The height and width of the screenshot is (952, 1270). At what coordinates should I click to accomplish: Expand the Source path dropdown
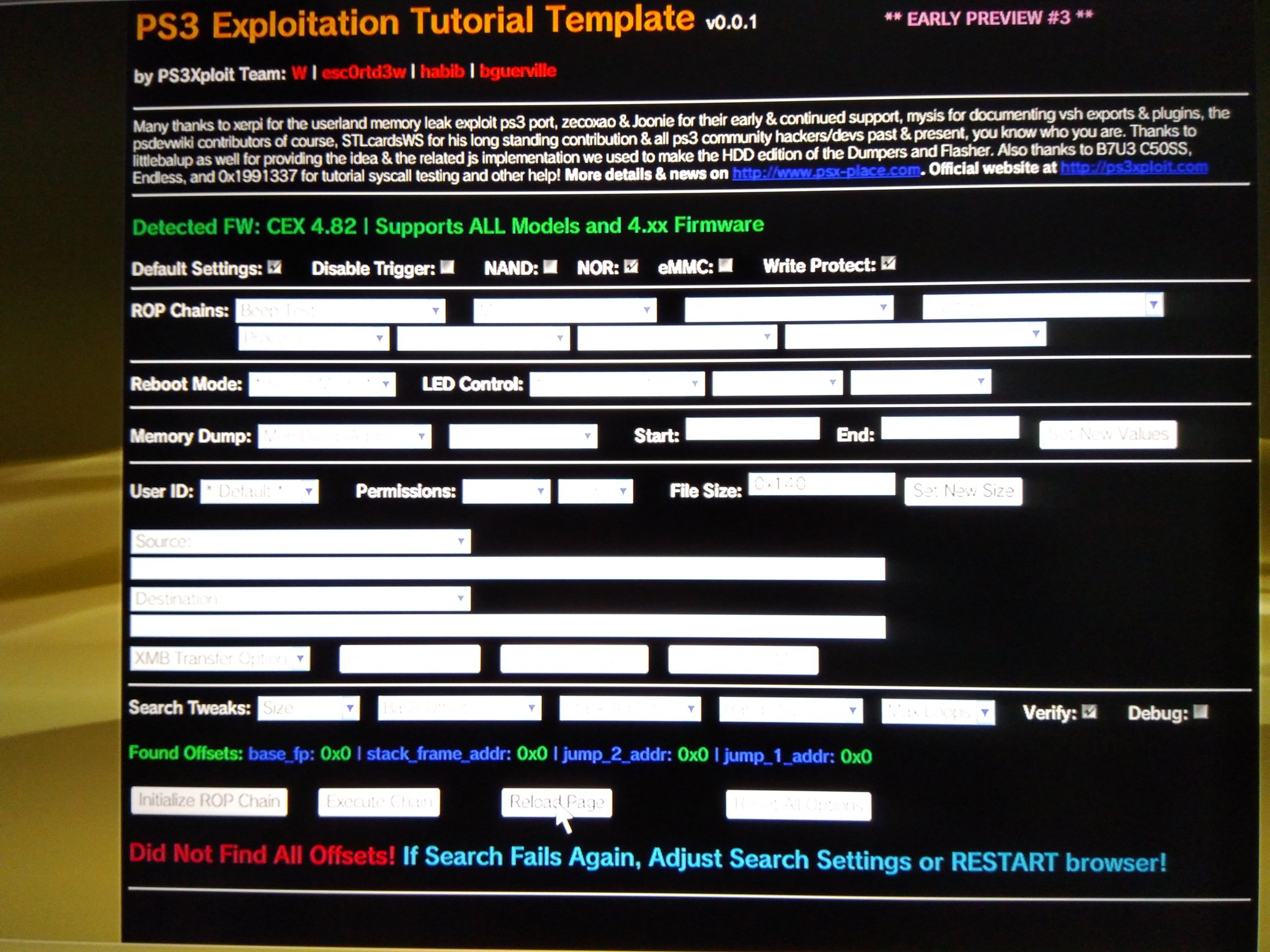300,541
